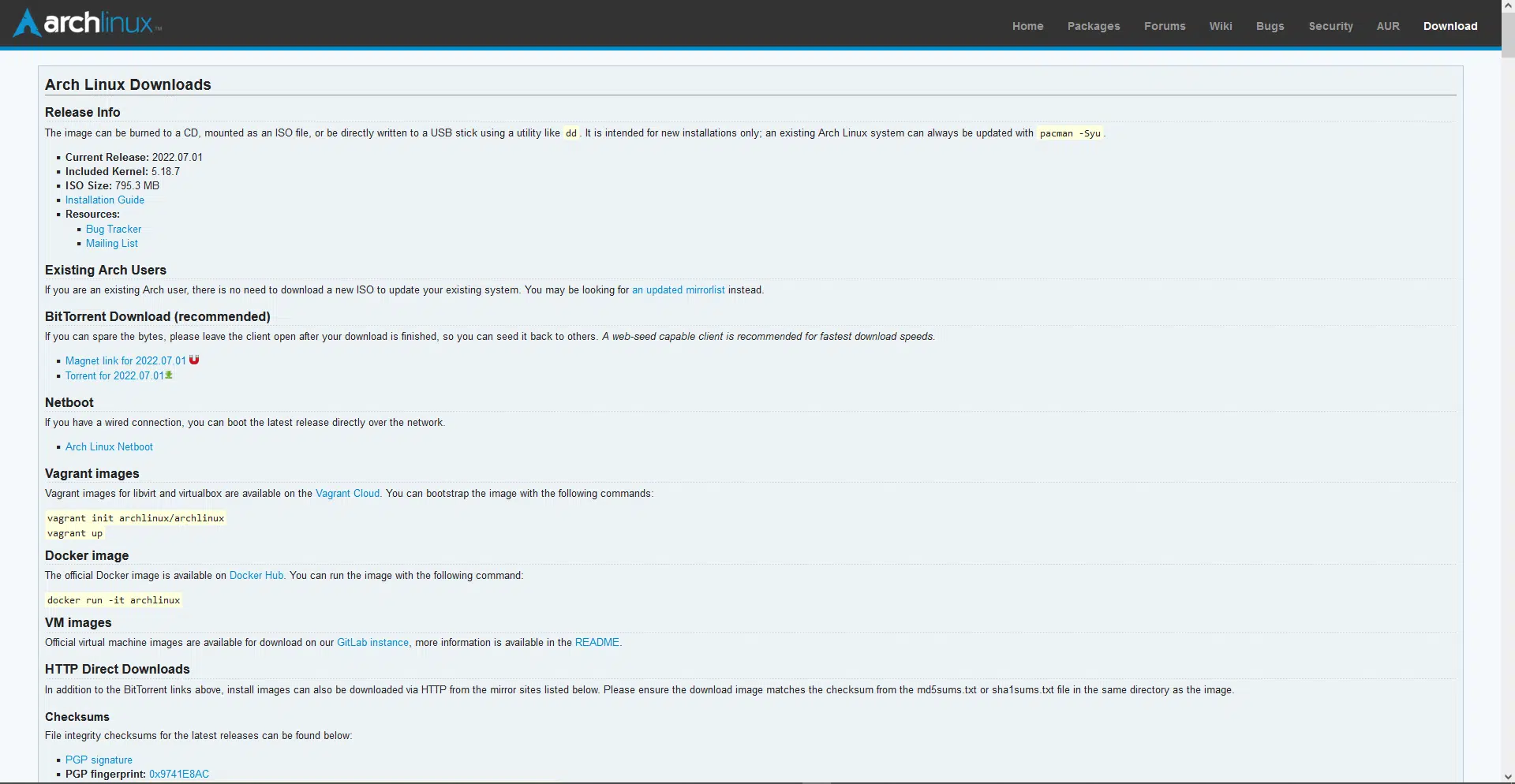Click the 'vagrant init archlinux/archlinux' command

tap(136, 518)
